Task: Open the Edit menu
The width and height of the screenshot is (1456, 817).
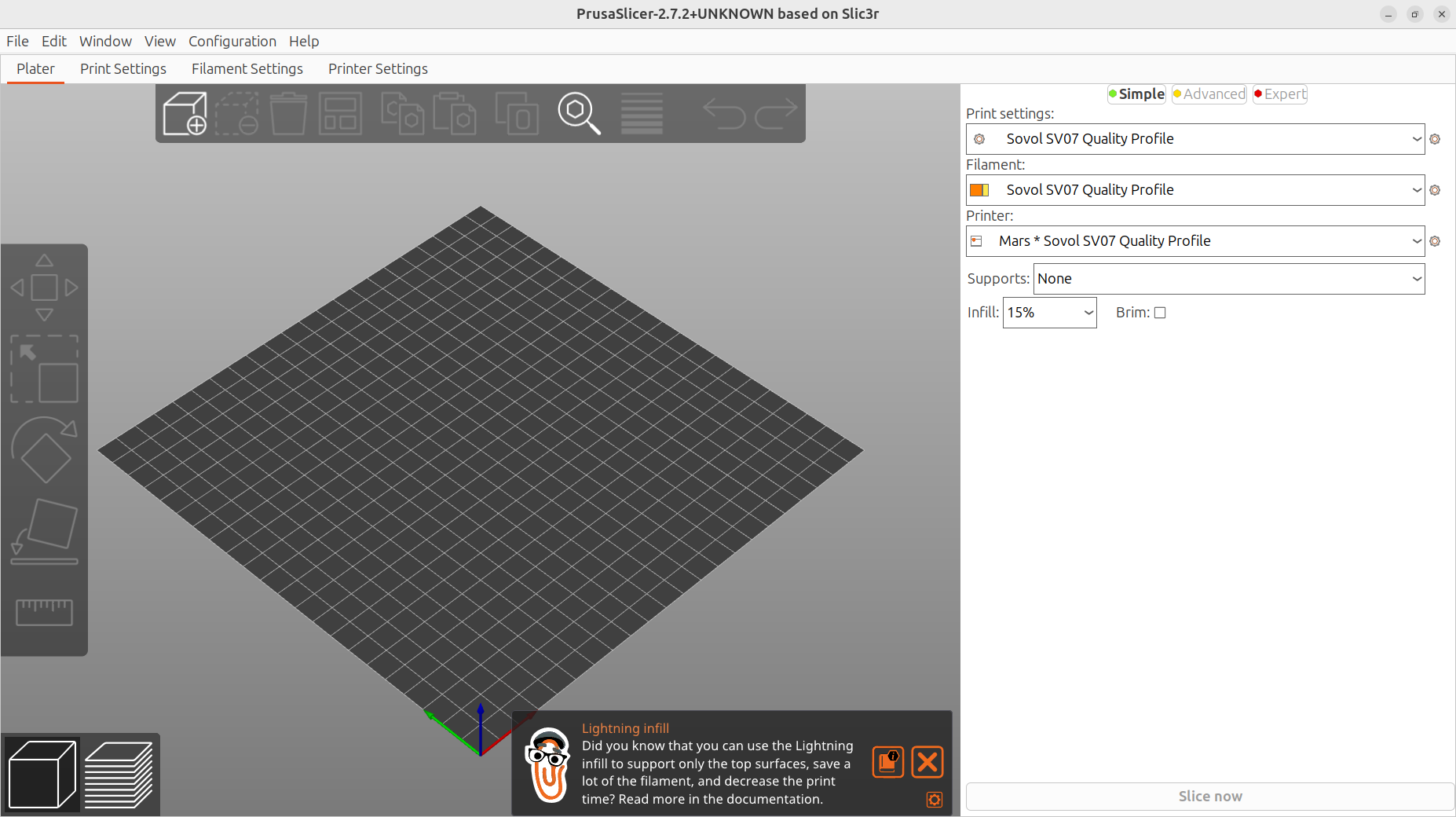Action: (x=54, y=42)
